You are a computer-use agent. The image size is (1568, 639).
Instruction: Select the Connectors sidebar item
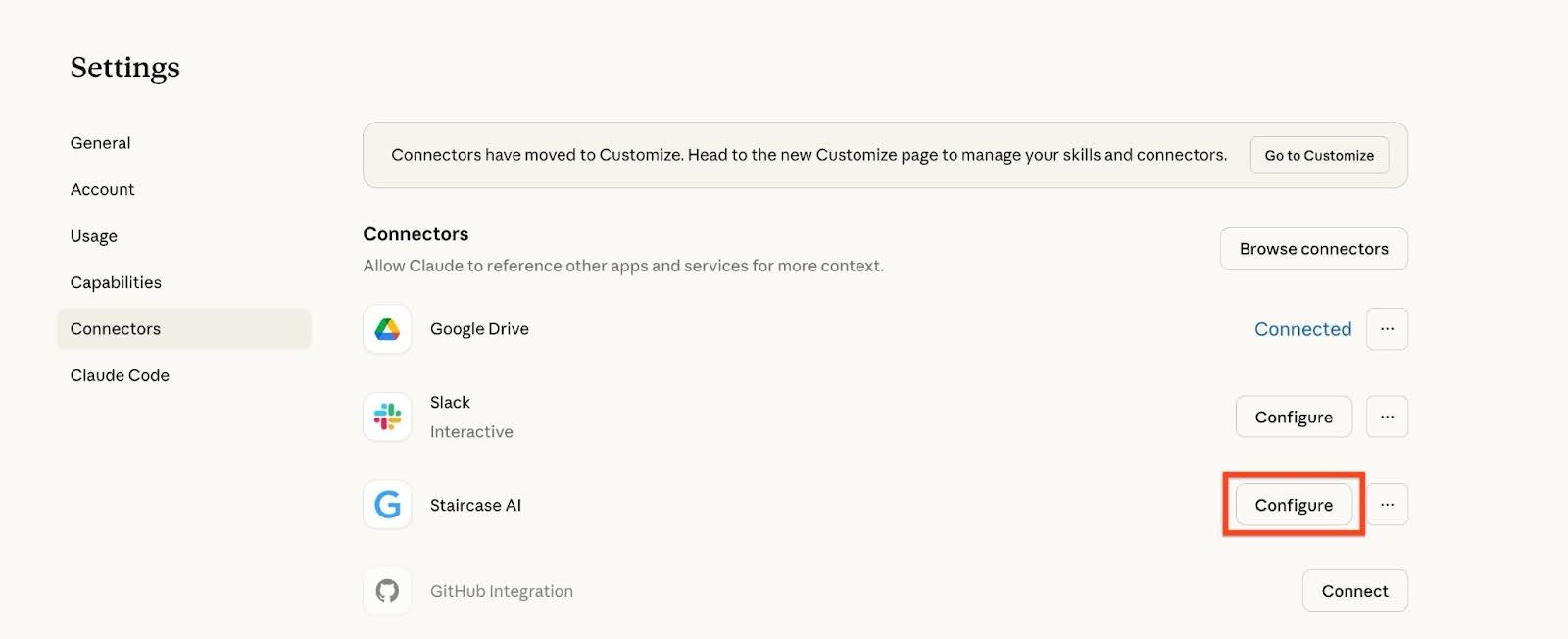(115, 328)
